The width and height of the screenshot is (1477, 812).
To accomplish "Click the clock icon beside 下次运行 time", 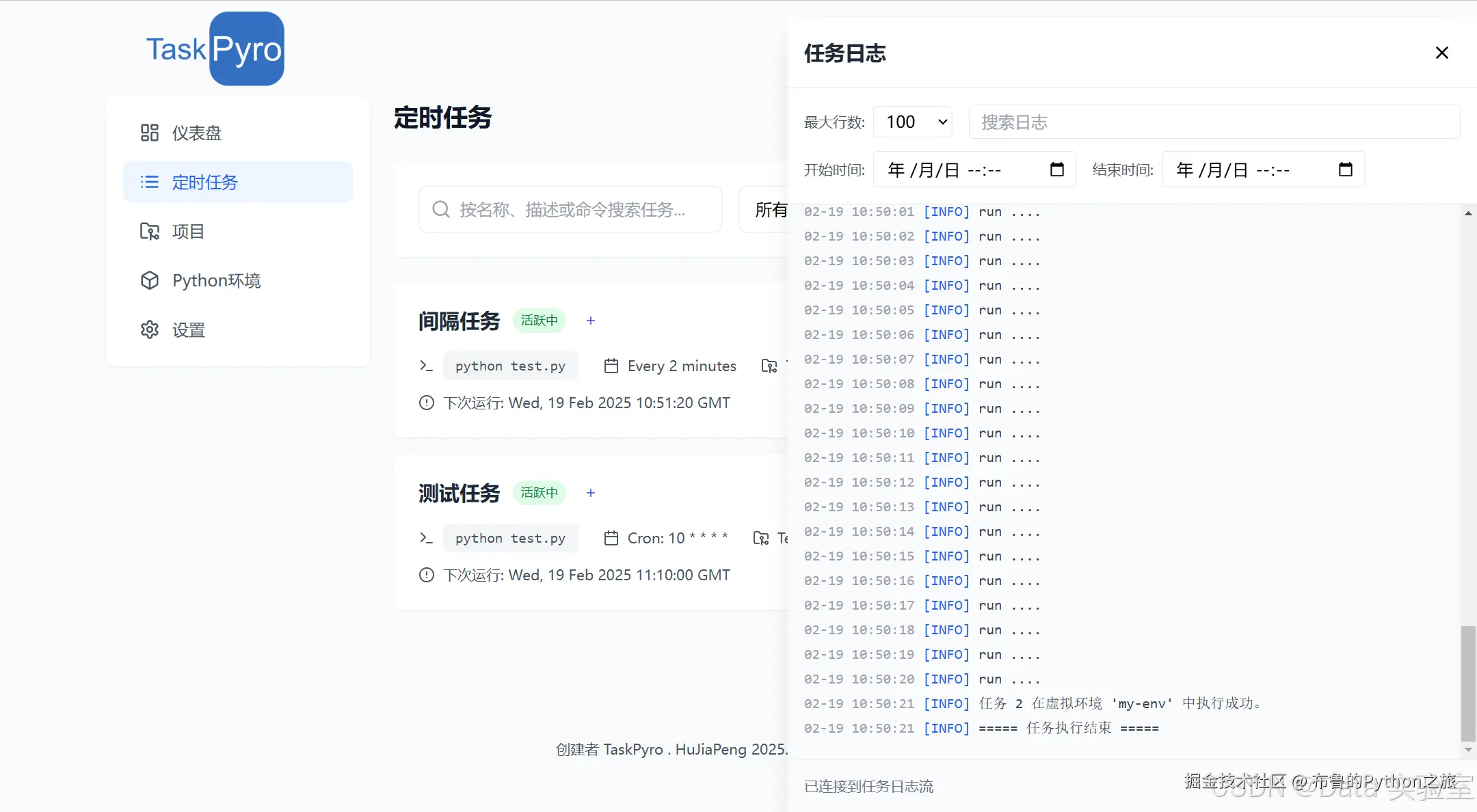I will pyautogui.click(x=426, y=403).
